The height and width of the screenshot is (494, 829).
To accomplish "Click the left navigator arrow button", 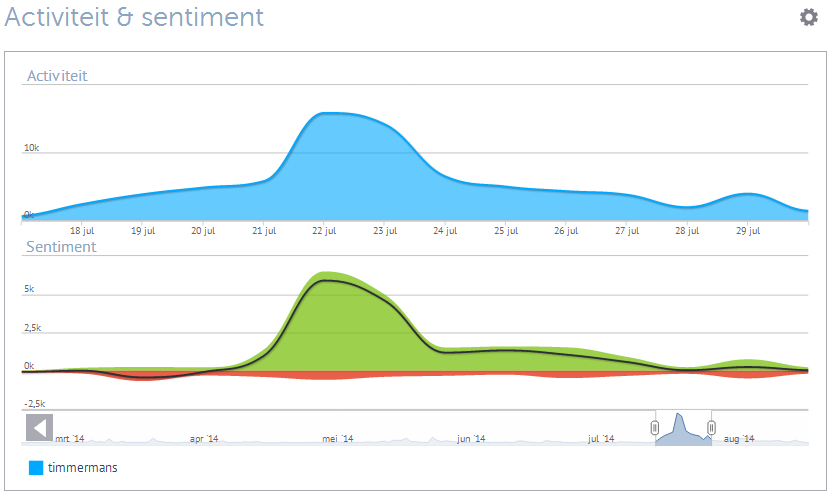I will 40,427.
